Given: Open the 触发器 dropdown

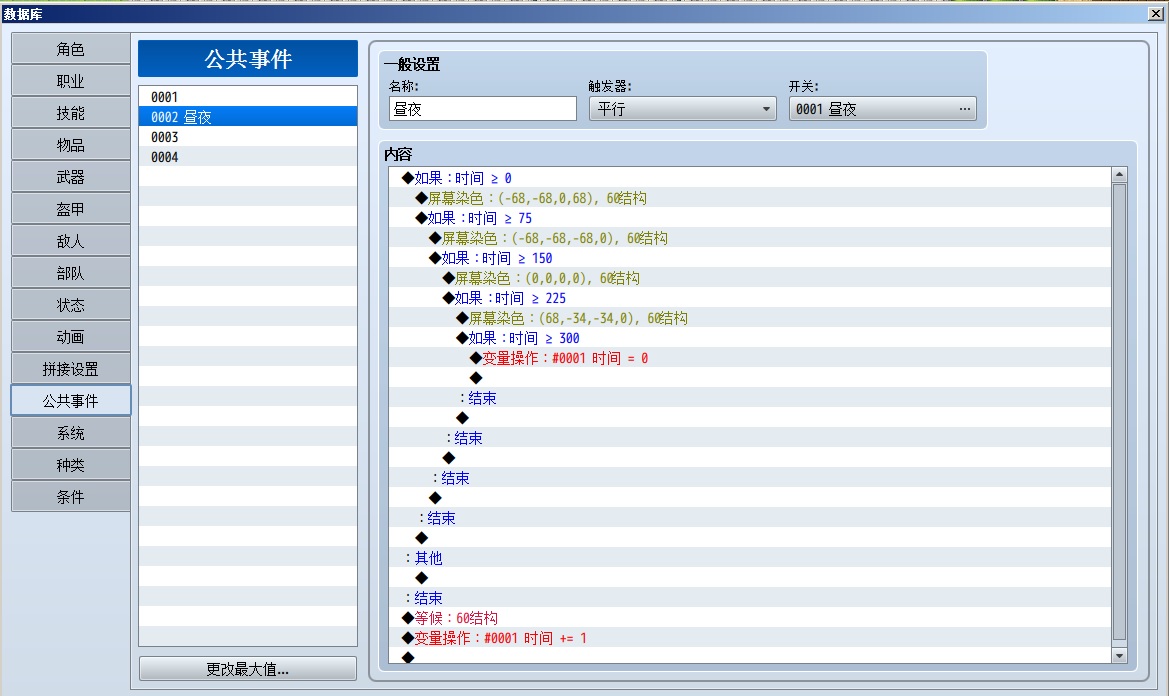Looking at the screenshot, I should (682, 109).
